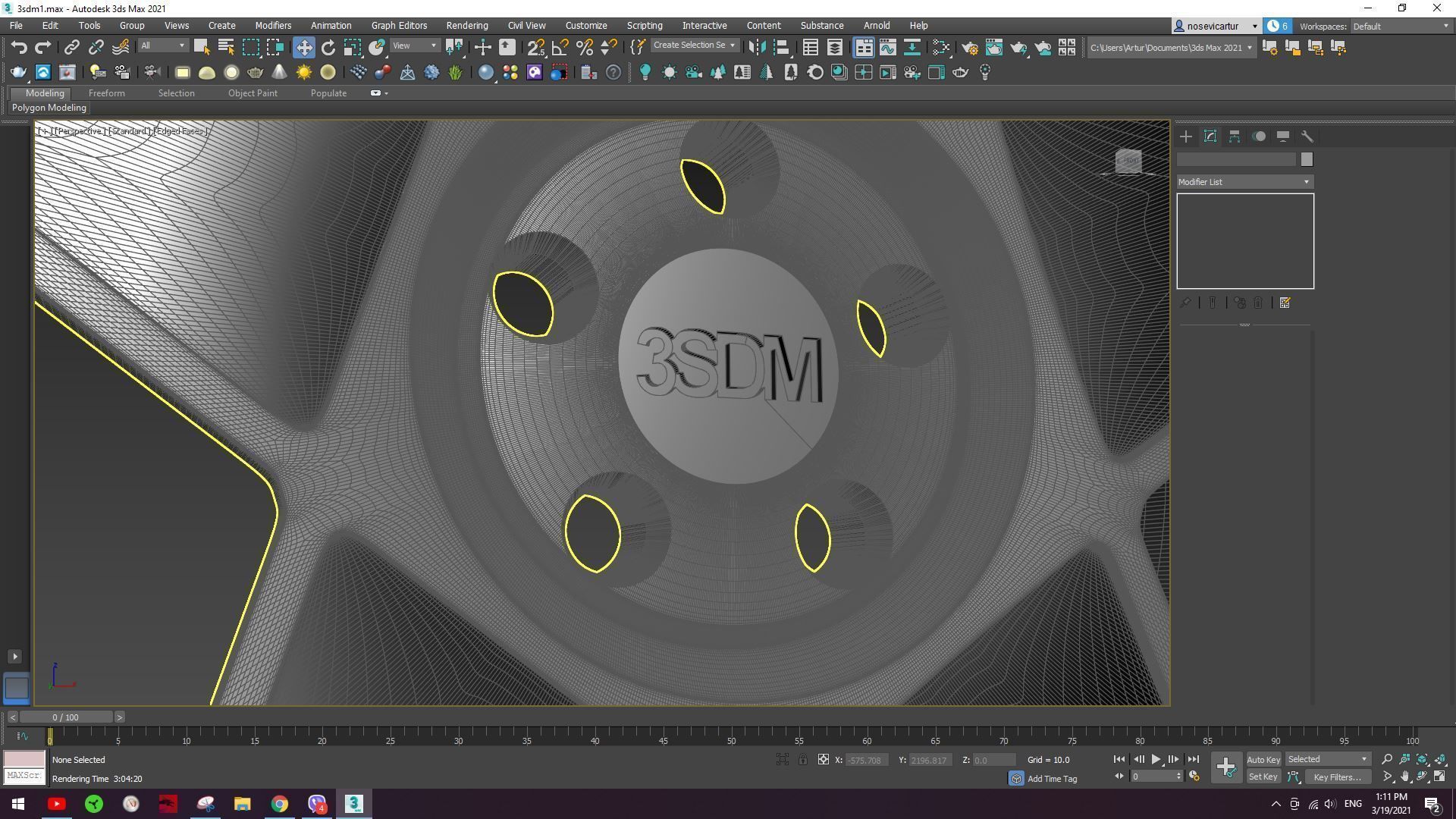Toggle Absolute/Offset transform type-in mode

click(824, 759)
